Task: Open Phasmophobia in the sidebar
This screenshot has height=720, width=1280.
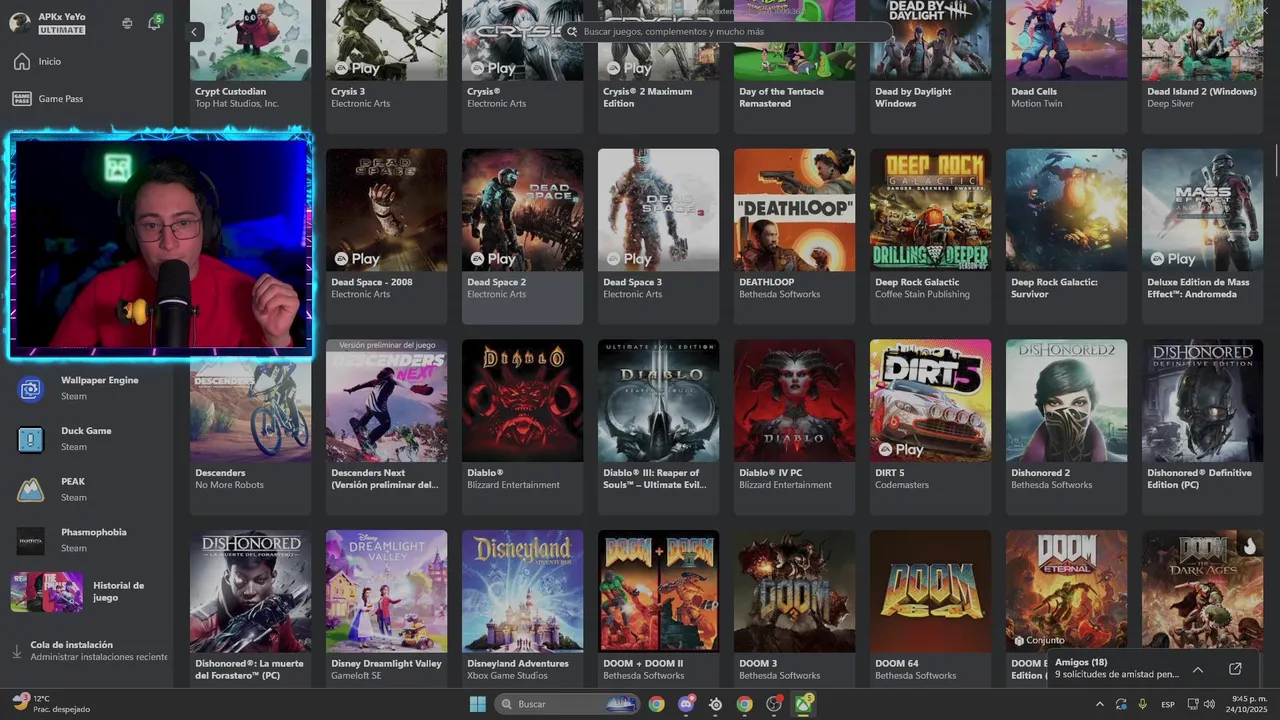Action: 86,540
